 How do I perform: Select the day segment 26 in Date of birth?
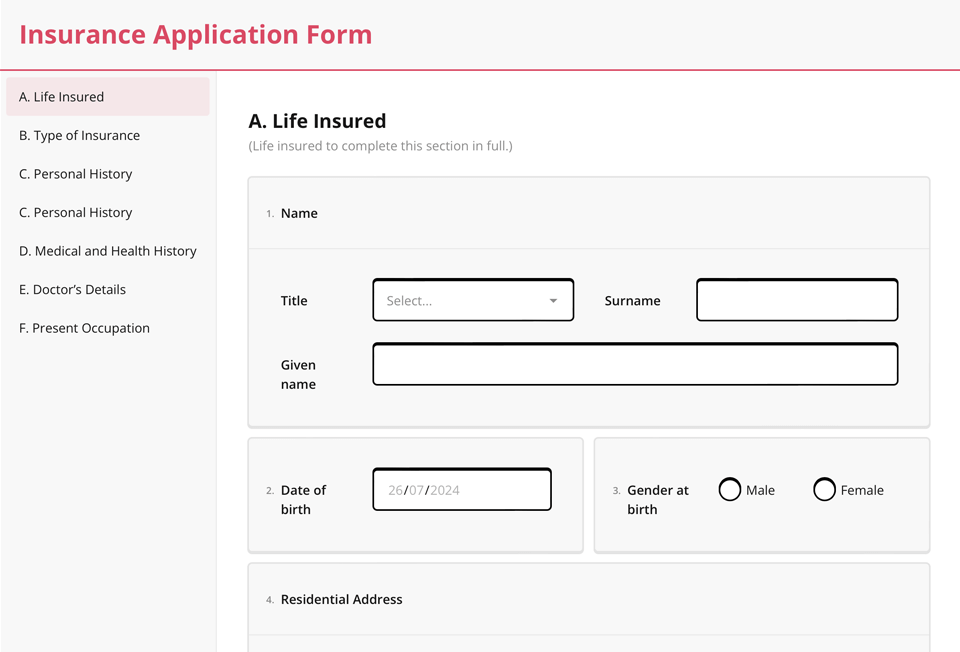coord(395,490)
